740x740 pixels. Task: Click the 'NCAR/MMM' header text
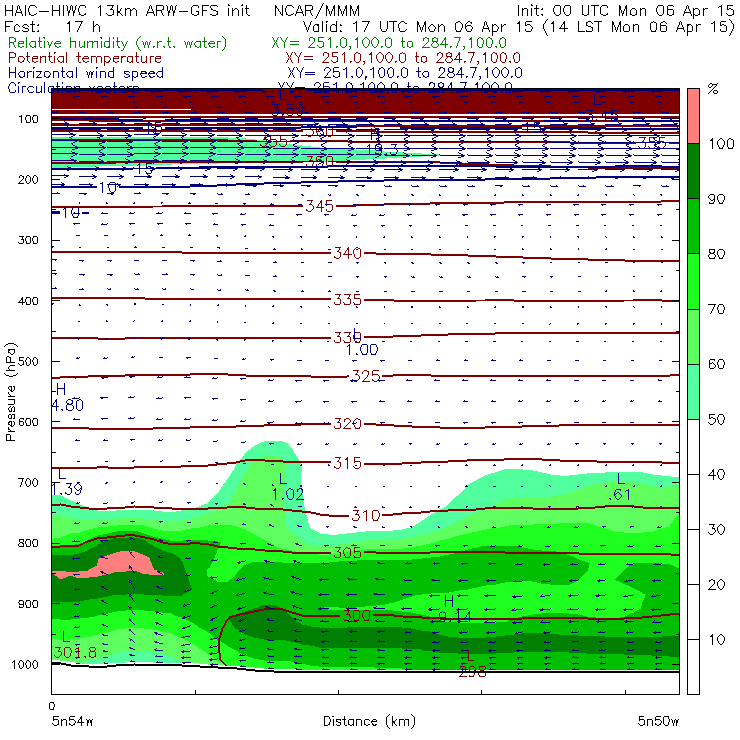[x=317, y=11]
